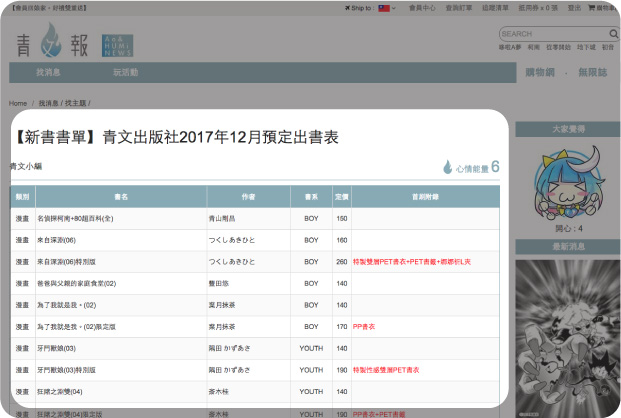Click the author name 青文小編
The height and width of the screenshot is (418, 621).
click(x=26, y=166)
